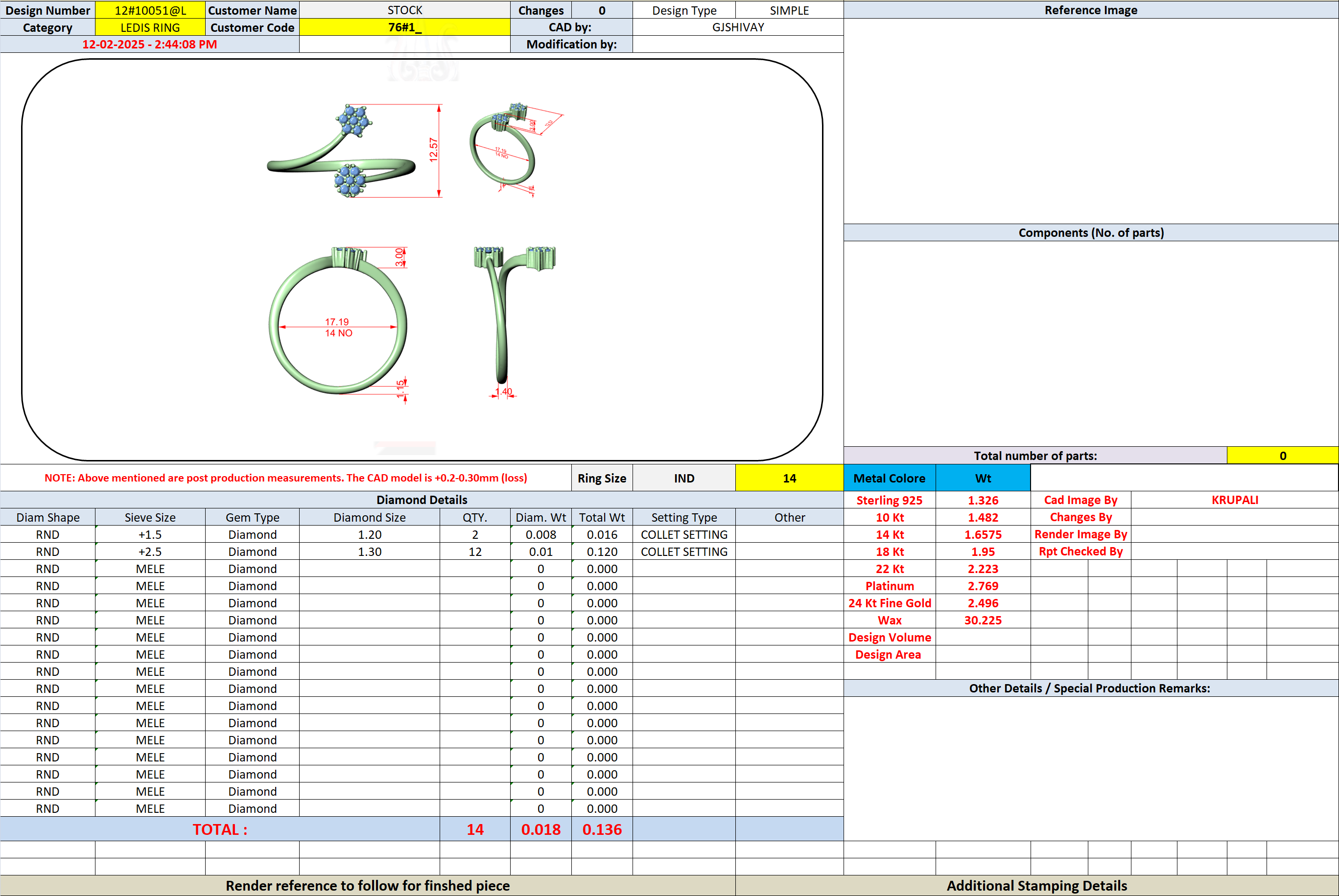1339x896 pixels.
Task: Click the blue Wt header cell
Action: 983,478
